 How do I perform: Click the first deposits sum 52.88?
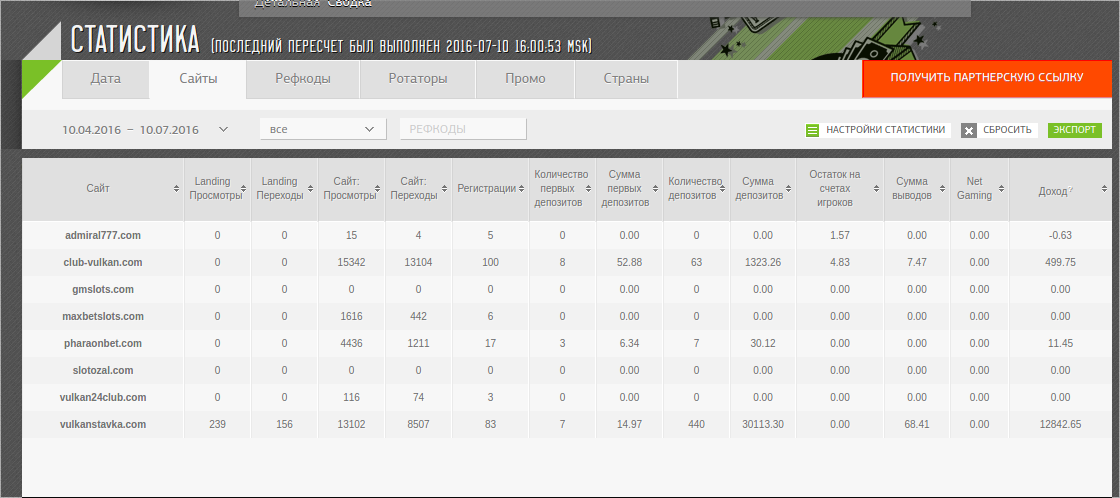tap(629, 262)
